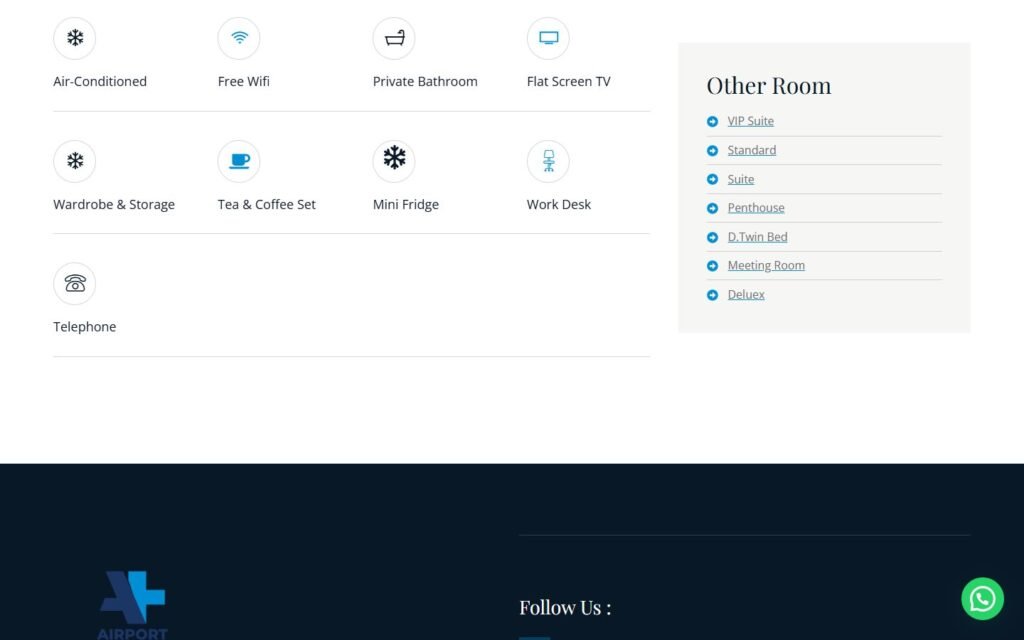This screenshot has height=640, width=1024.
Task: Click the Wardrobe & Storage icon
Action: [75, 161]
